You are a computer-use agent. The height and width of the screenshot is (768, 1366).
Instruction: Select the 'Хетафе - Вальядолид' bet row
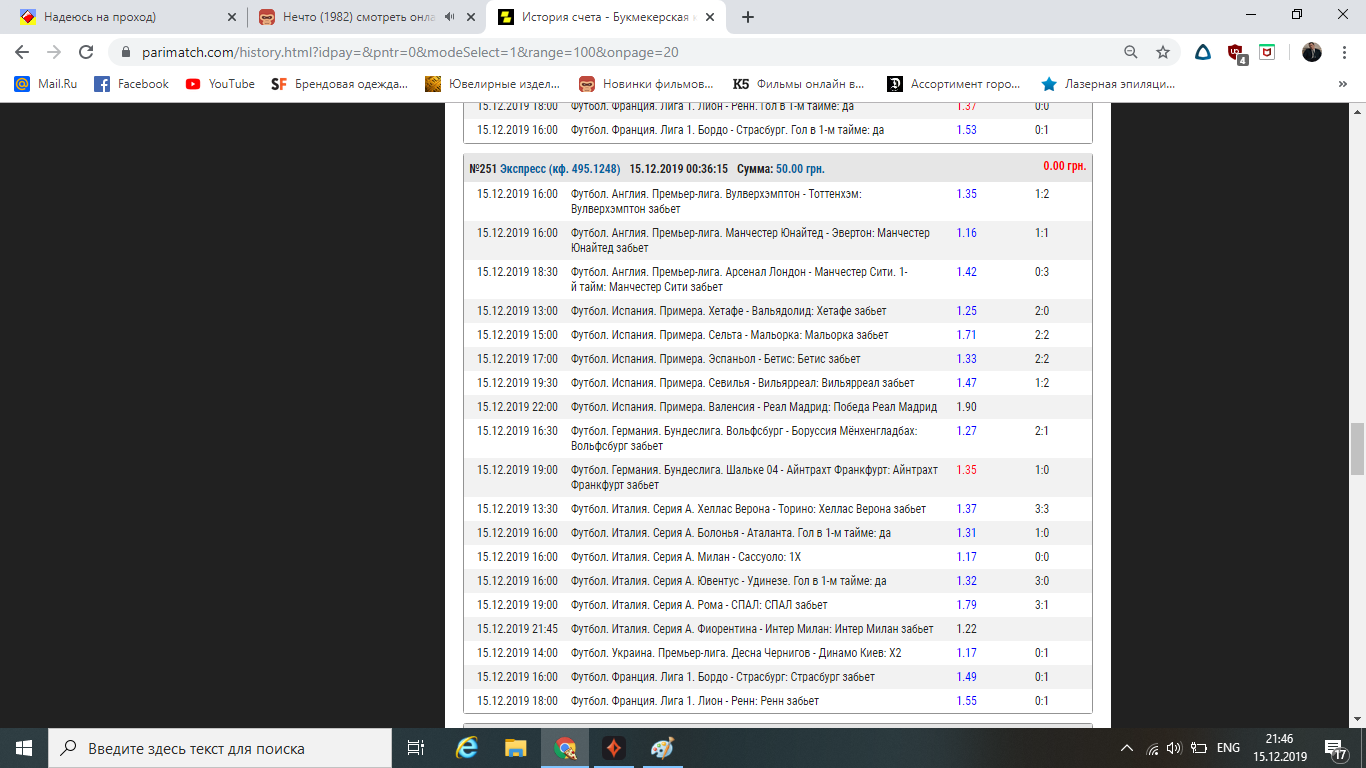pos(778,311)
